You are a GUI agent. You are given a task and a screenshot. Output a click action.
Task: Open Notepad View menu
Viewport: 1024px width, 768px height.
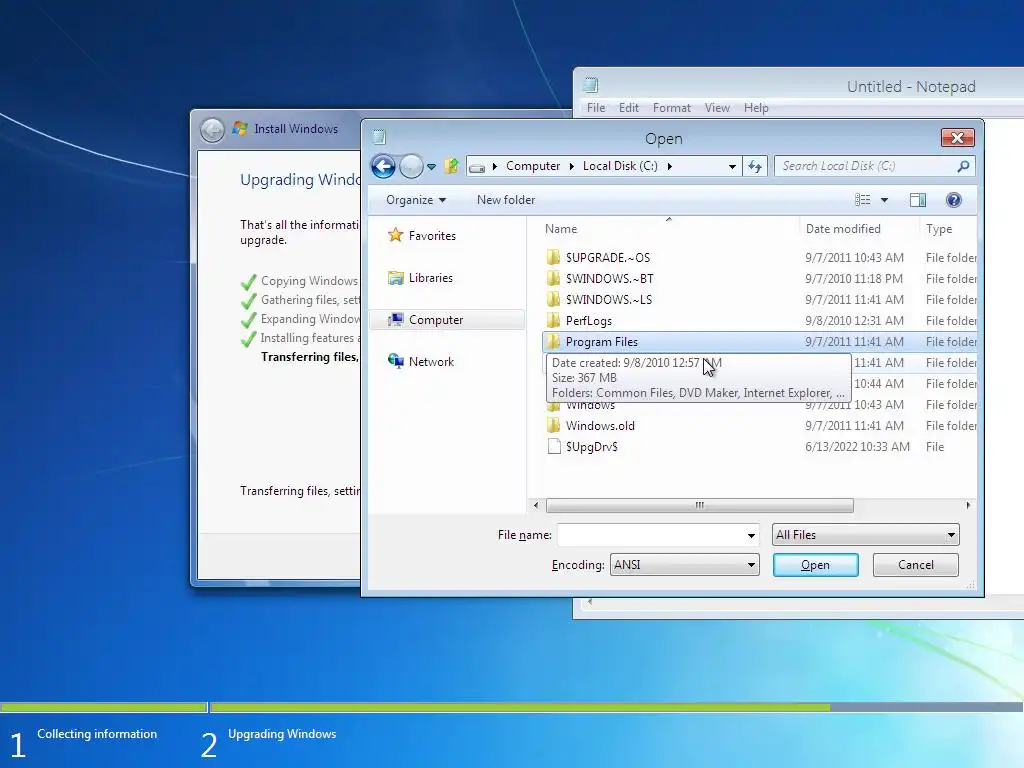717,108
